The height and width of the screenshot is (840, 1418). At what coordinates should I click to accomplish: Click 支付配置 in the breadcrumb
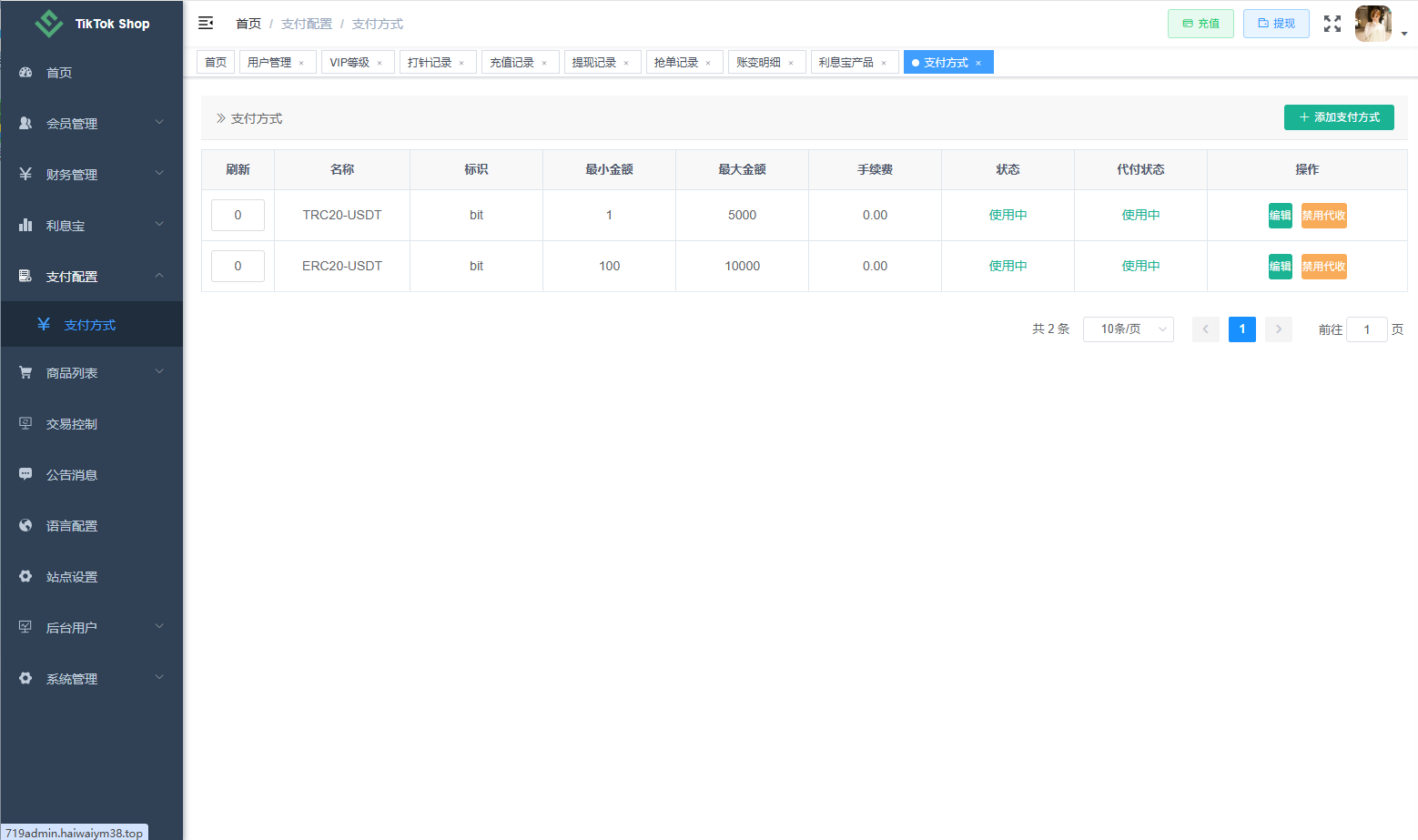click(307, 24)
